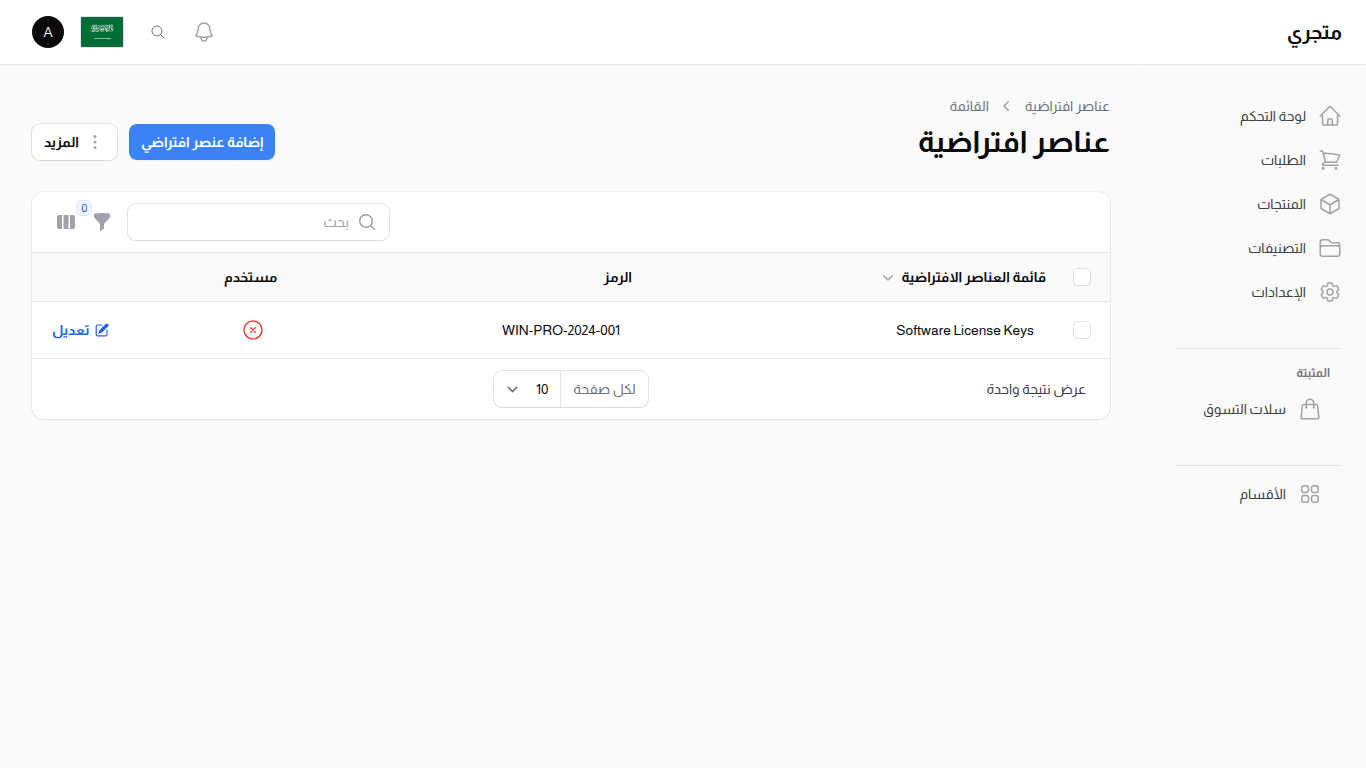
Task: Click the إضافة عنصر افتراضي button
Action: coord(201,141)
